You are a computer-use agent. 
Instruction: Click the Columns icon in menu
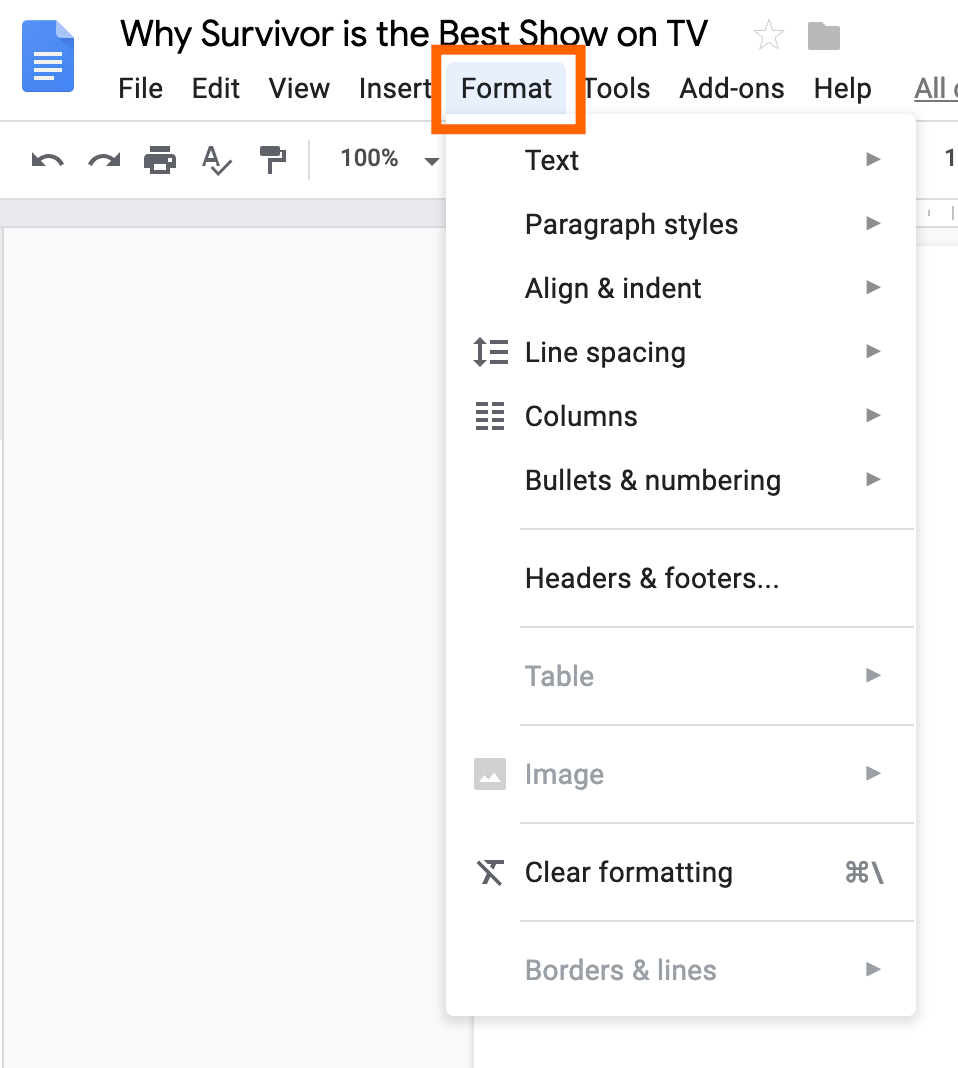(x=490, y=416)
